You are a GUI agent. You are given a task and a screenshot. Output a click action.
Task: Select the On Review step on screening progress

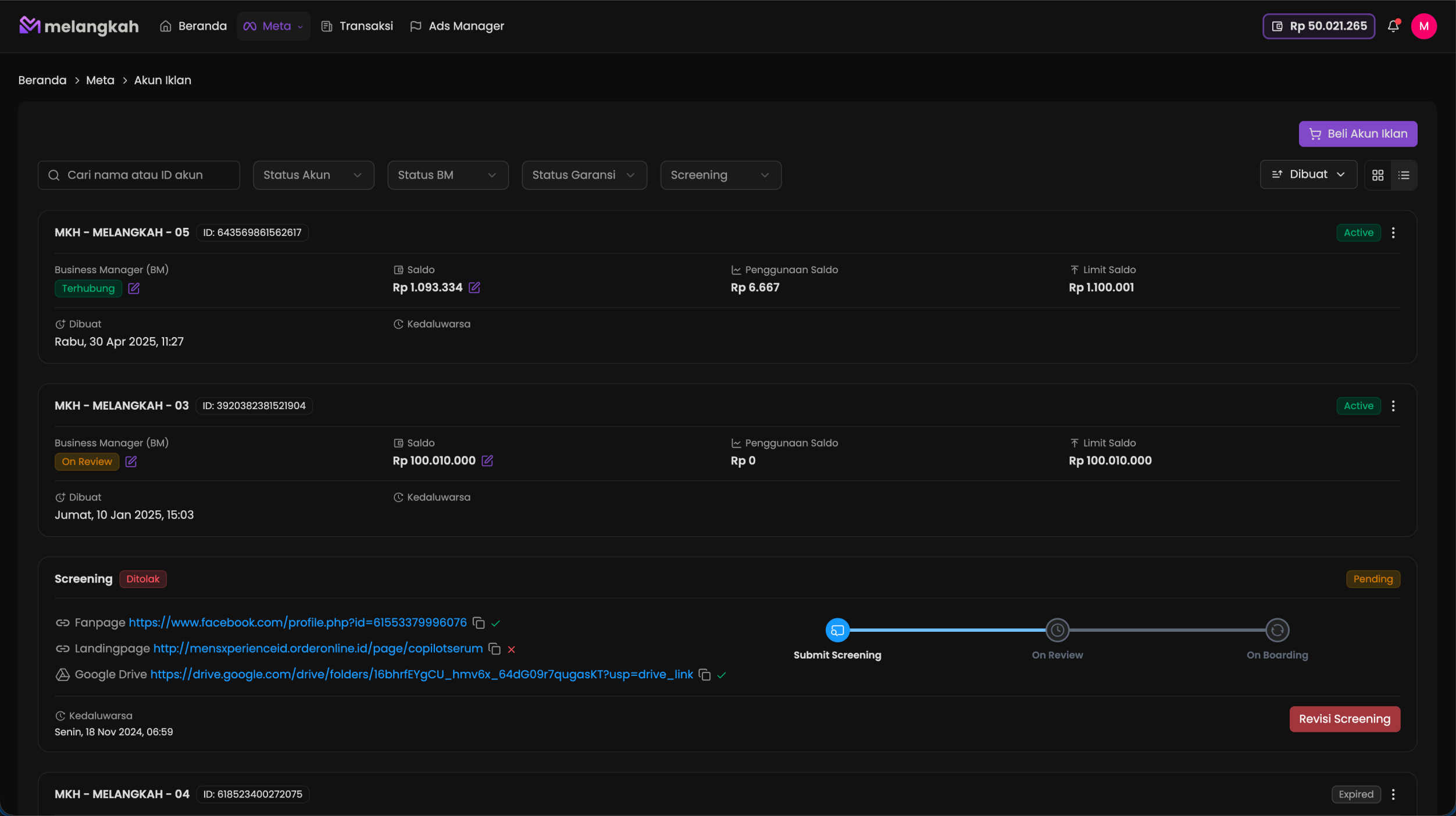click(1057, 630)
